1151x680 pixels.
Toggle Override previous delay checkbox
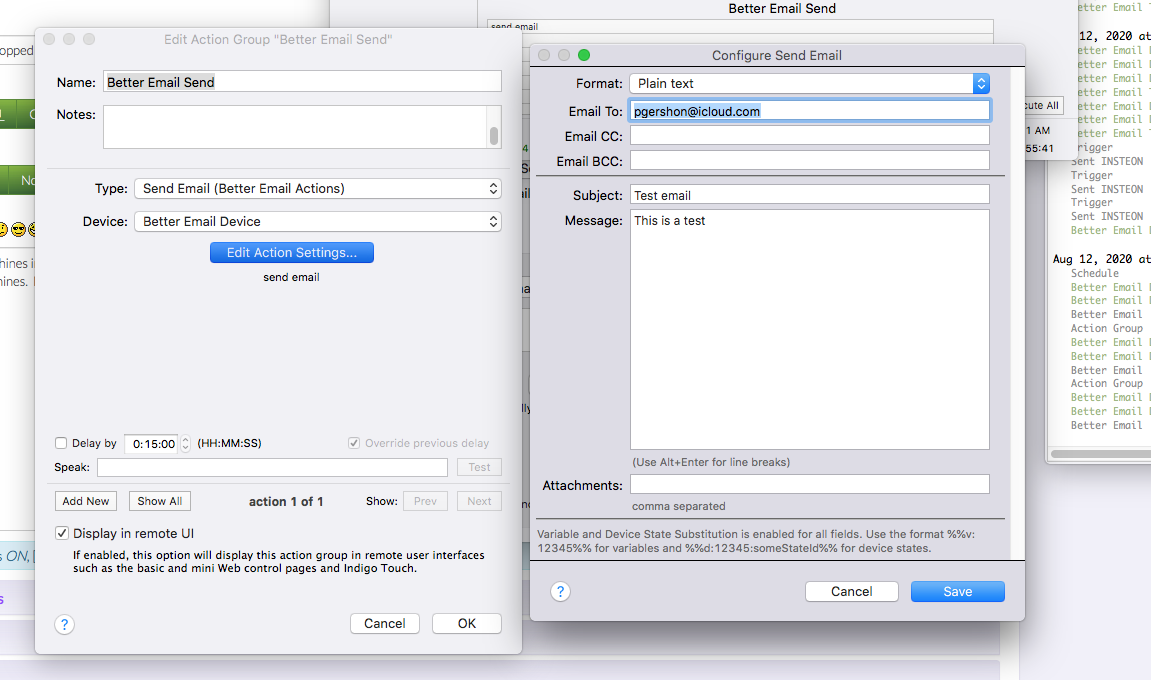(x=354, y=443)
